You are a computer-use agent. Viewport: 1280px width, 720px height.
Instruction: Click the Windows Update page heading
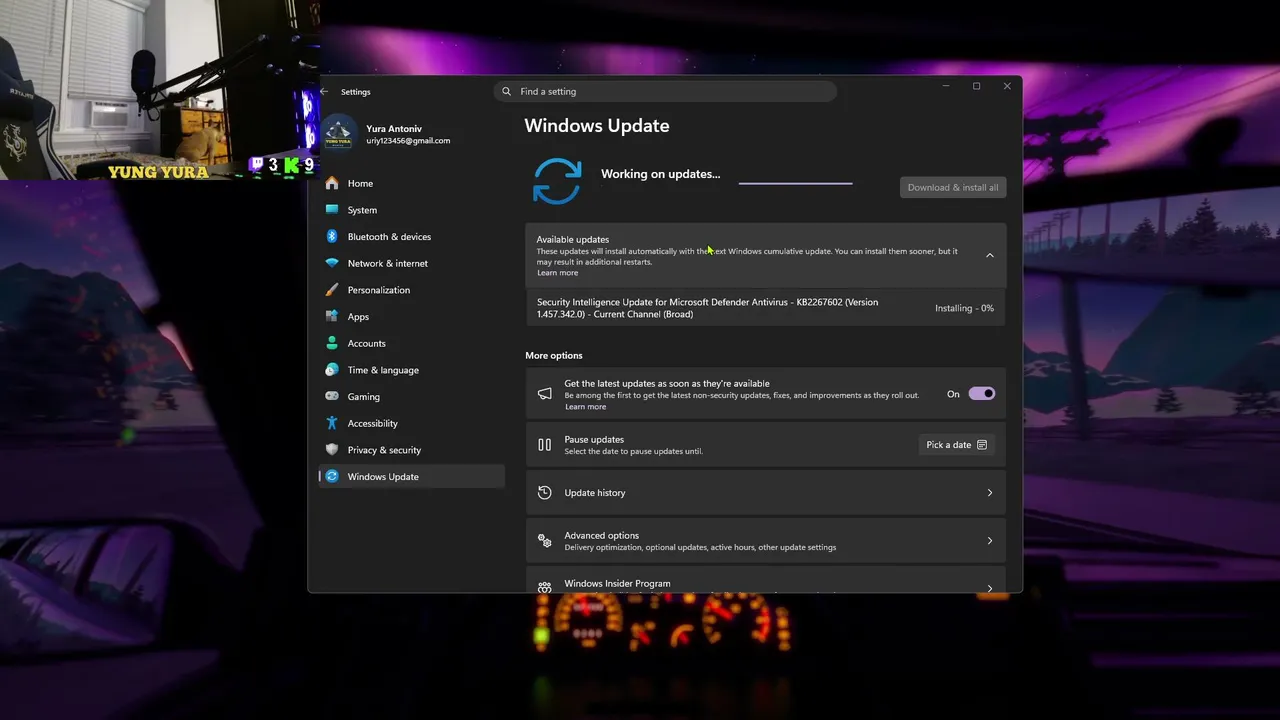point(597,126)
